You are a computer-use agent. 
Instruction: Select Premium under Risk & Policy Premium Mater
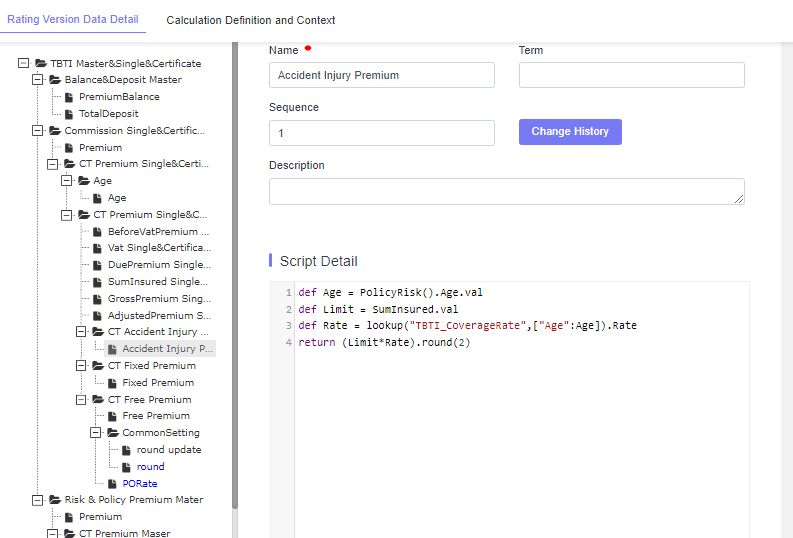[x=101, y=517]
